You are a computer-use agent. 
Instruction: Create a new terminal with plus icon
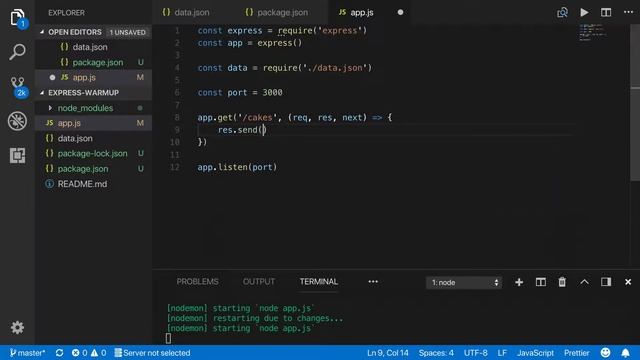pos(519,282)
